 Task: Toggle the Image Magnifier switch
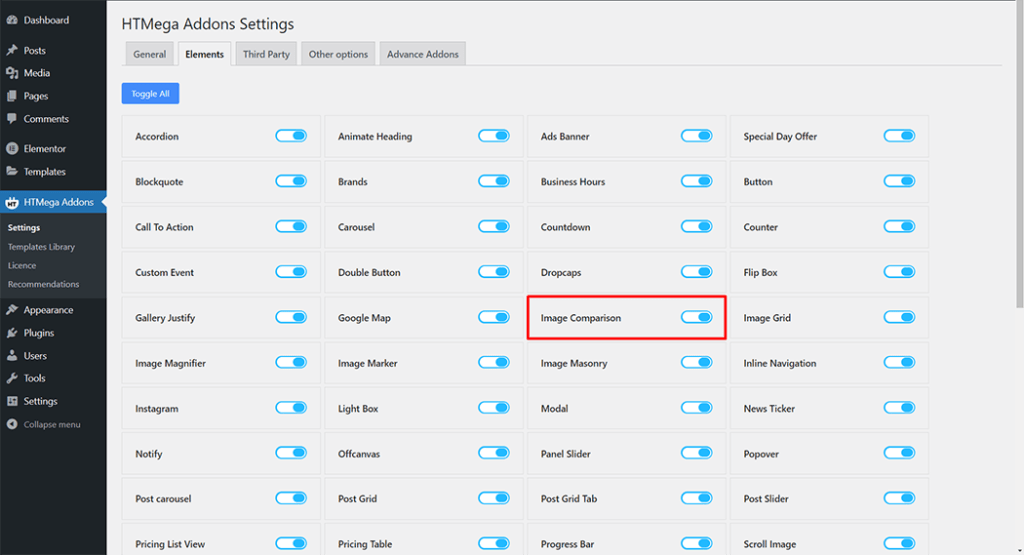pos(291,362)
